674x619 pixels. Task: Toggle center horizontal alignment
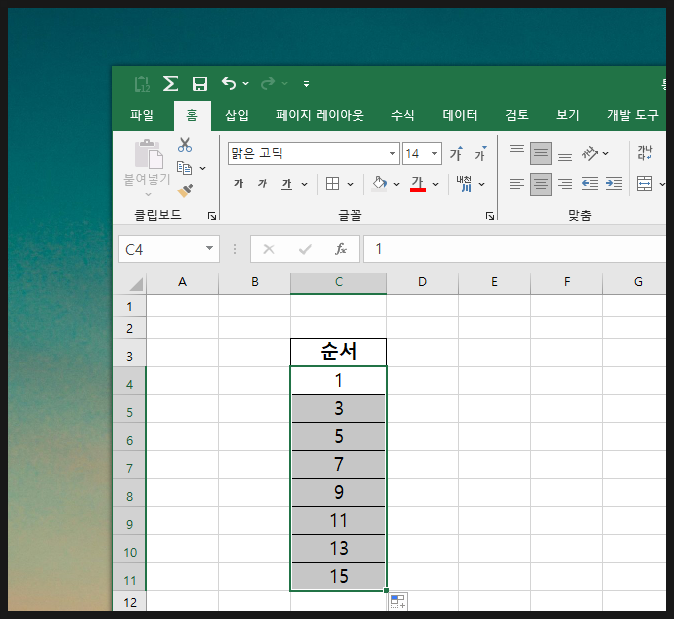[541, 184]
